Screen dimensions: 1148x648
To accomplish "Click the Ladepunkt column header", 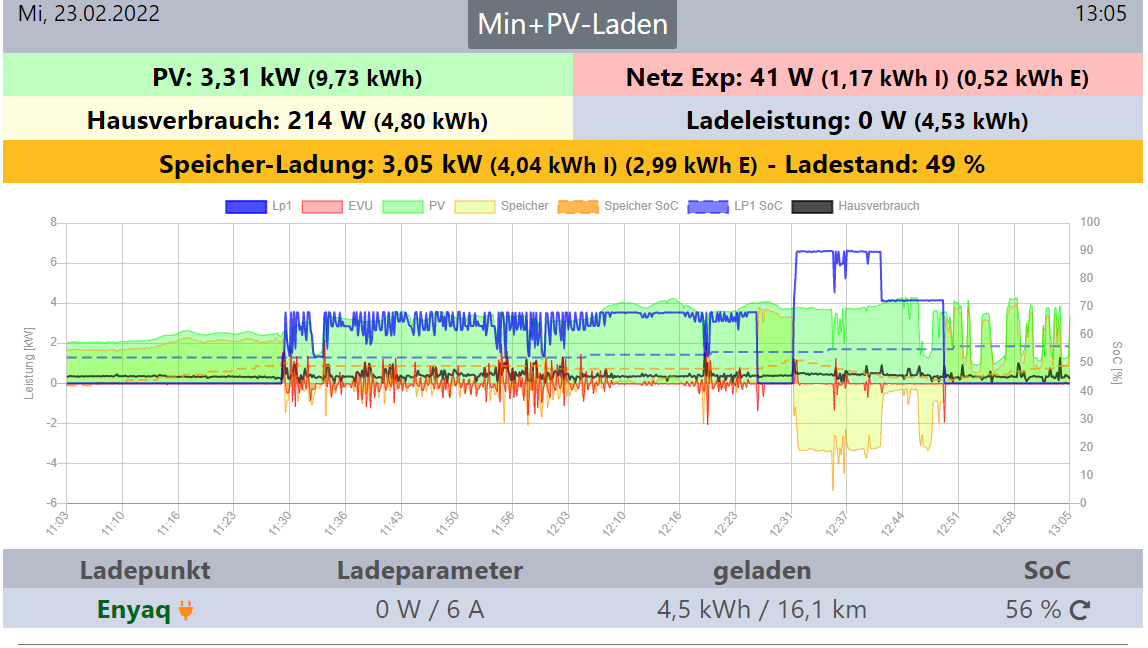I will (145, 570).
